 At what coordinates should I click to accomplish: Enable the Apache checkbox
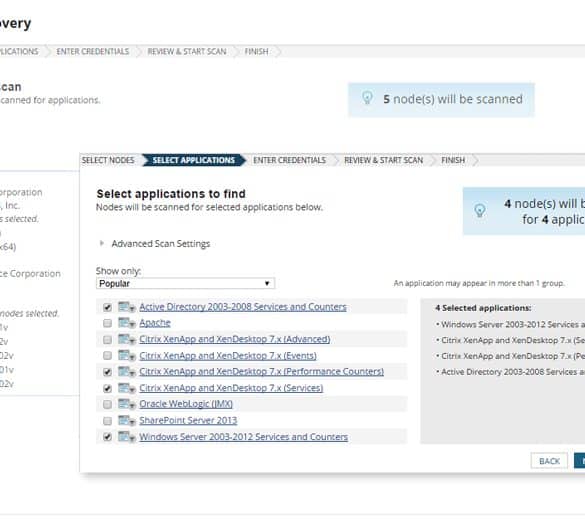click(107, 323)
